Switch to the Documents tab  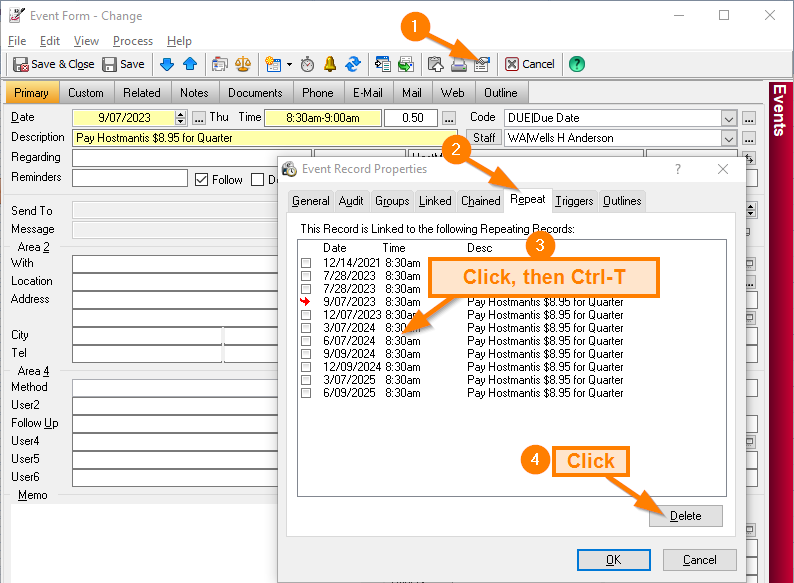point(255,93)
